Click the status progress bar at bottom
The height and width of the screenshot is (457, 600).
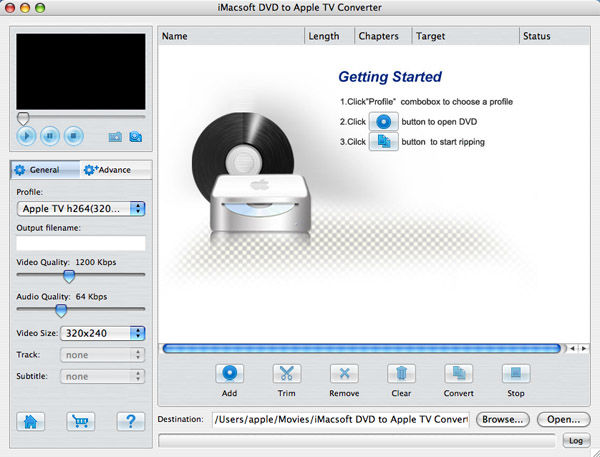(x=357, y=441)
